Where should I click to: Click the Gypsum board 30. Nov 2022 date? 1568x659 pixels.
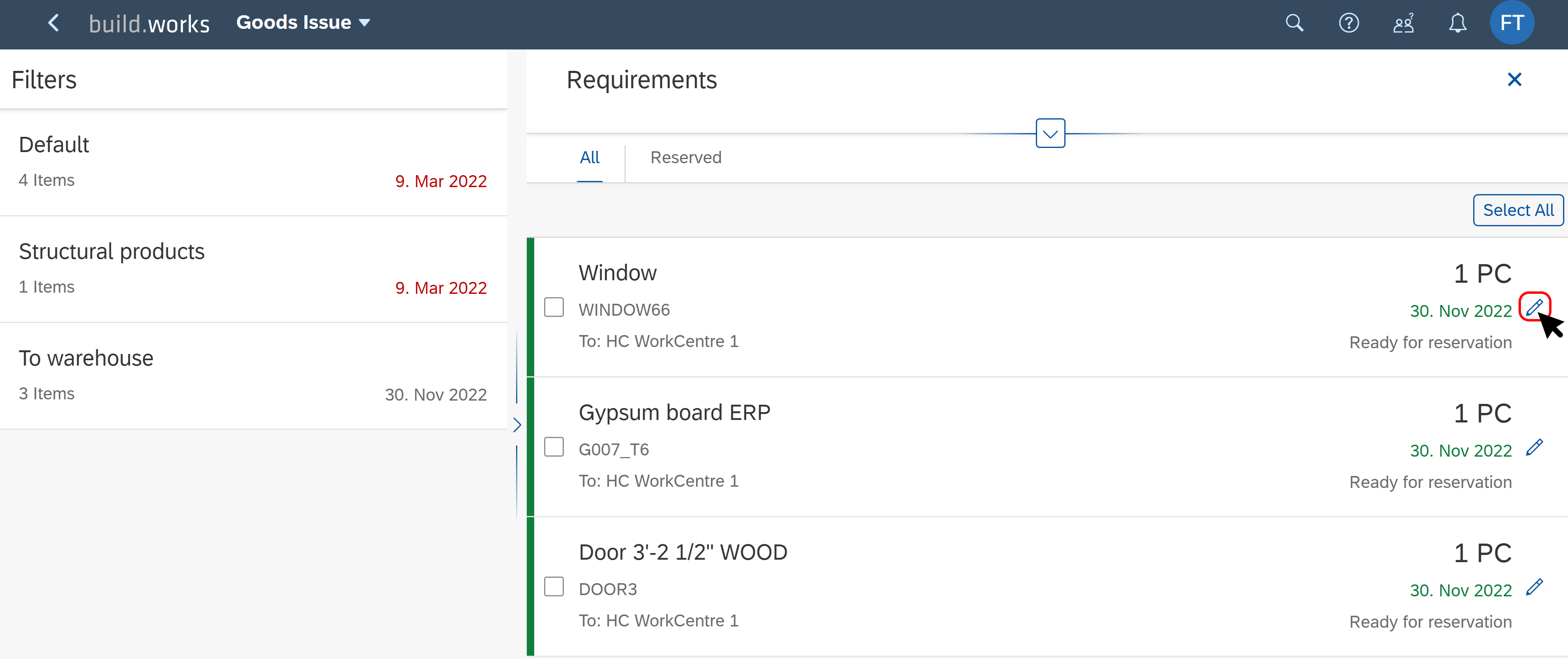(x=1461, y=452)
